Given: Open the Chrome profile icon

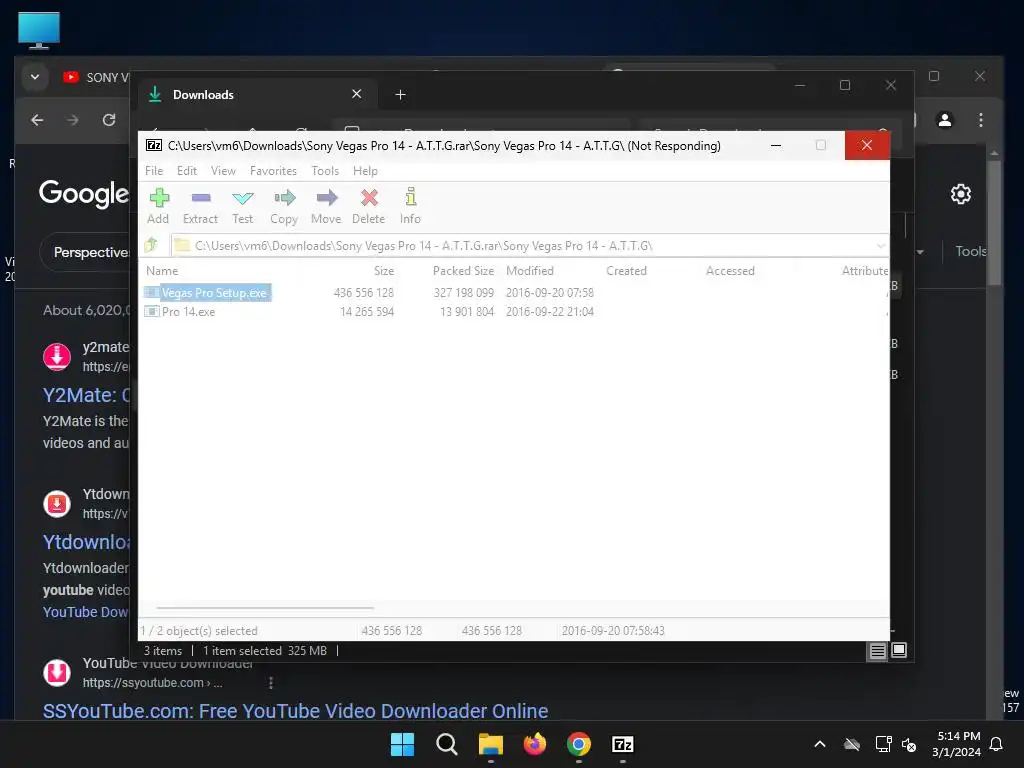Looking at the screenshot, I should (x=944, y=120).
